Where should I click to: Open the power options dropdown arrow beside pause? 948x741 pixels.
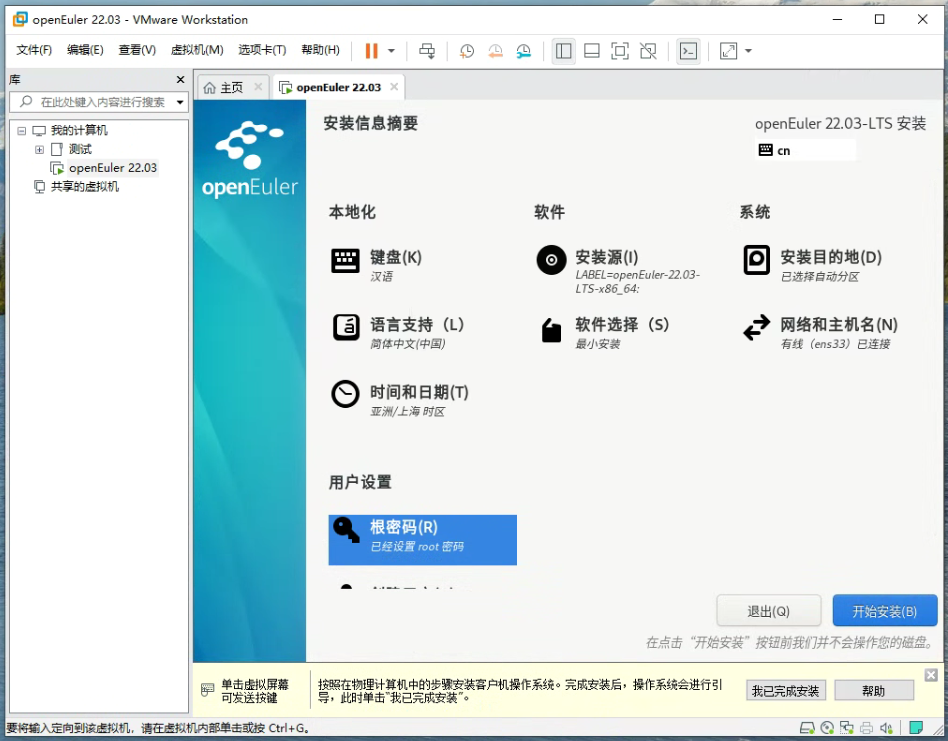pos(391,51)
